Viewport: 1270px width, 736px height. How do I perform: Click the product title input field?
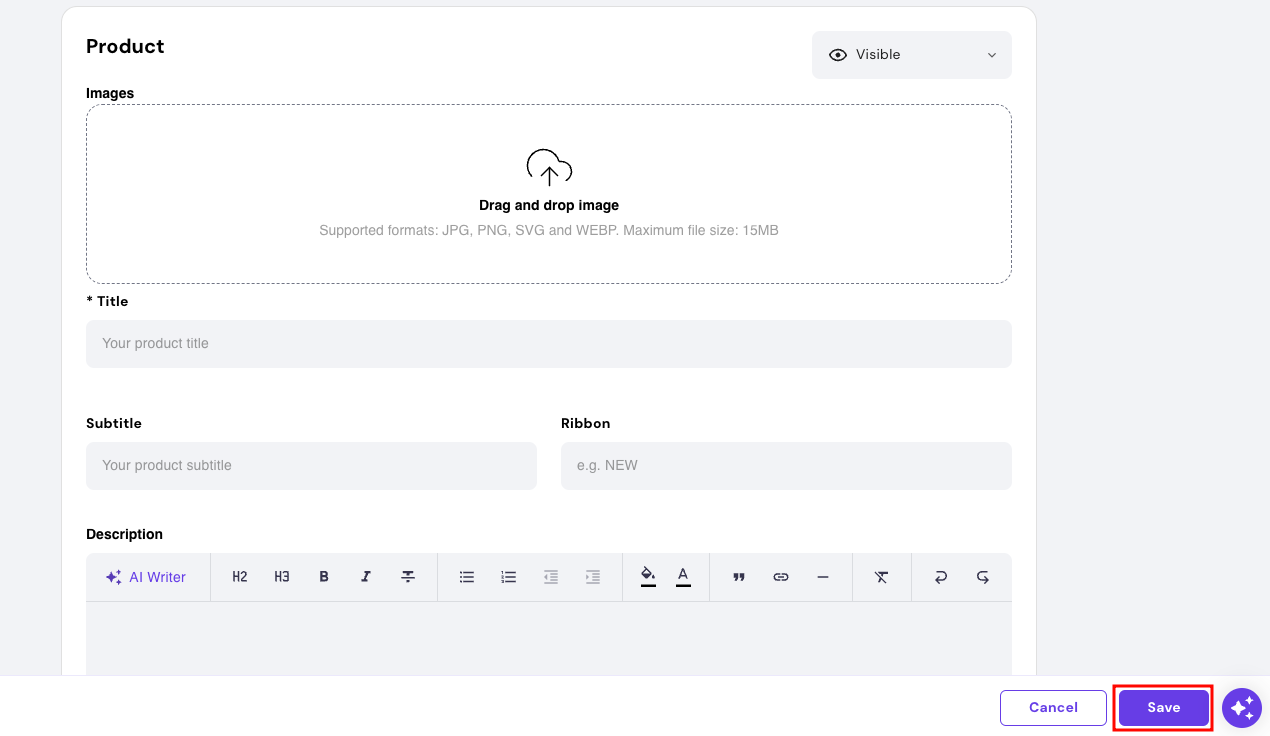pyautogui.click(x=548, y=343)
